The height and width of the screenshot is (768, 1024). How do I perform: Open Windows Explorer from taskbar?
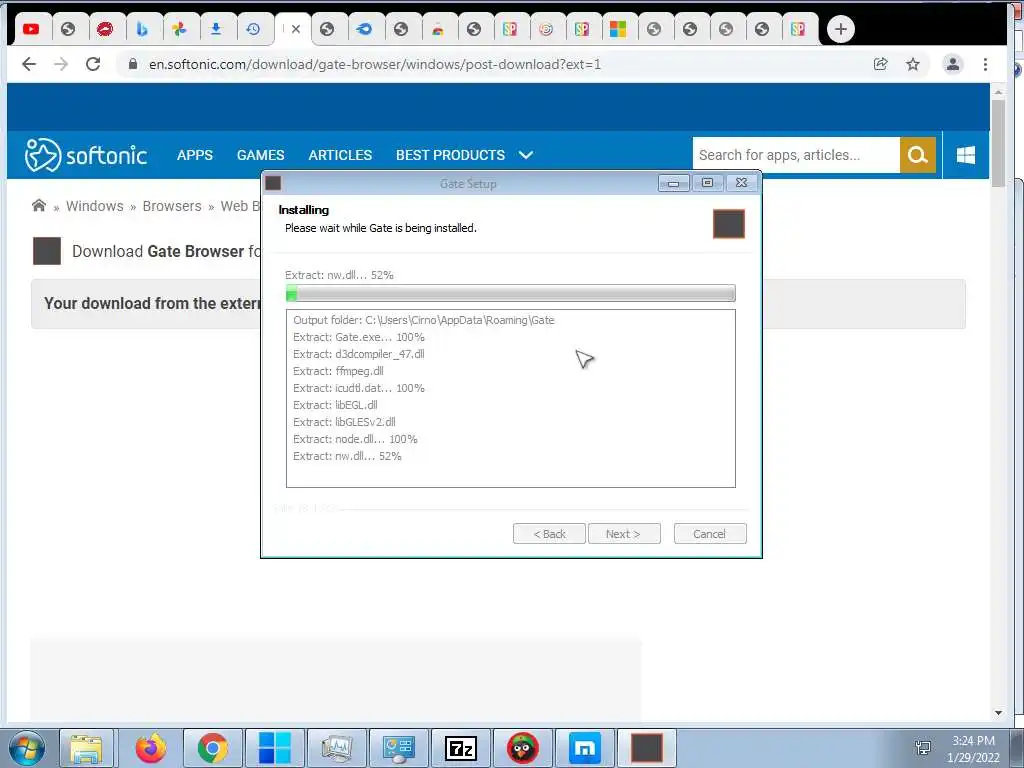86,748
